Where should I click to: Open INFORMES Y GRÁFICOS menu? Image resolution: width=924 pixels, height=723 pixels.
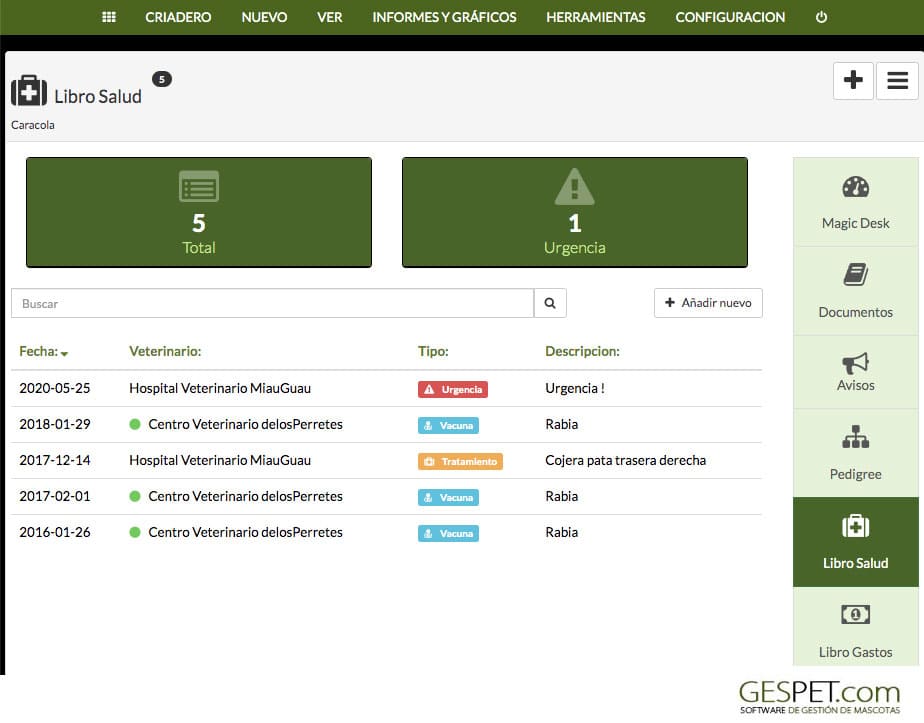tap(444, 17)
